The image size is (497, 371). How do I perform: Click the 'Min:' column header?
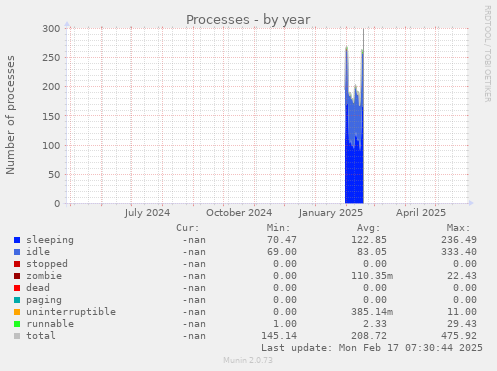[278, 228]
